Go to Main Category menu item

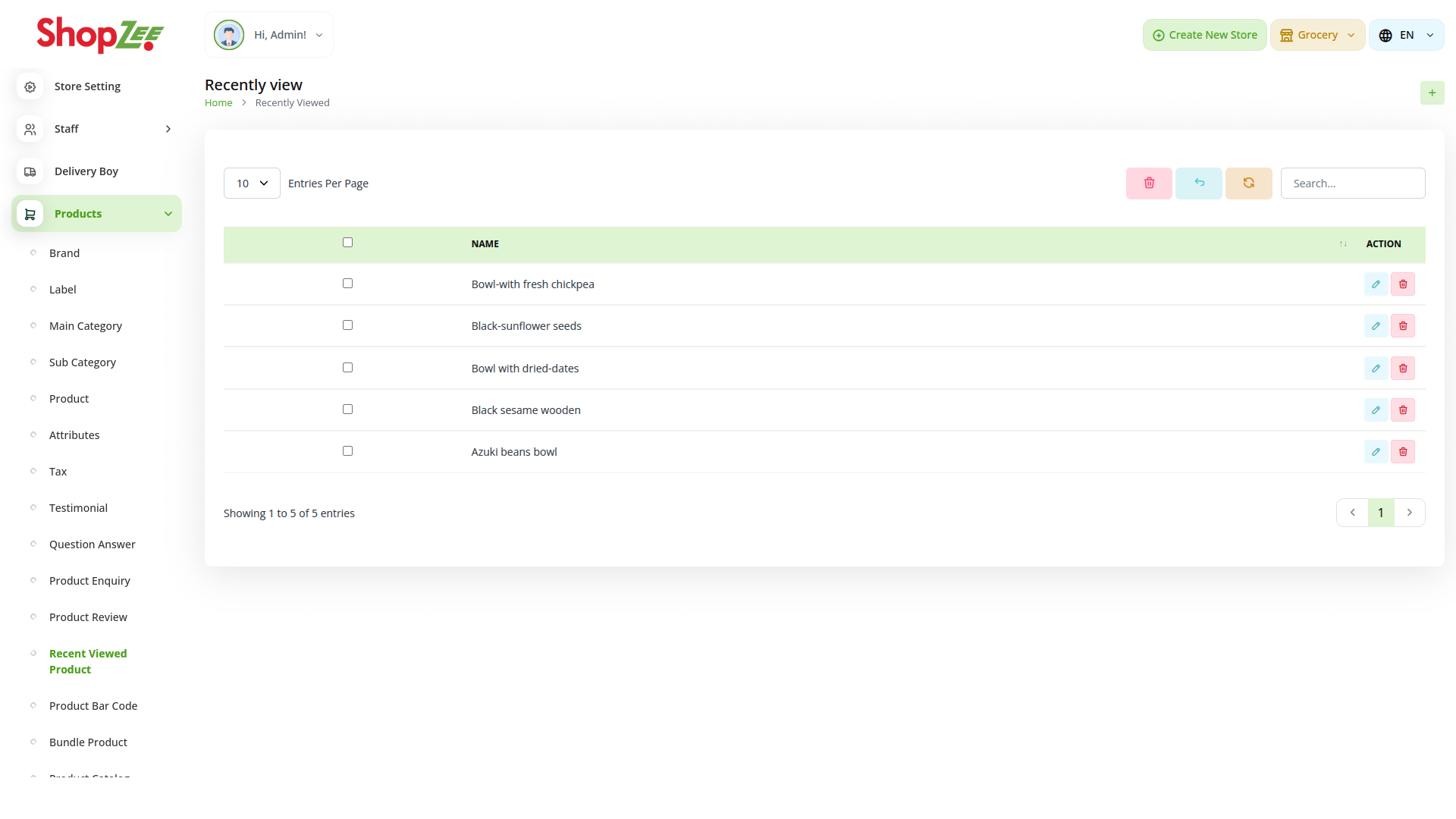(86, 326)
